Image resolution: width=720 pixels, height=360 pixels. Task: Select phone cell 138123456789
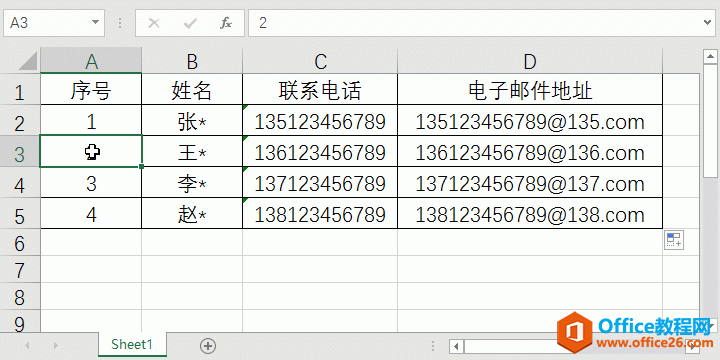point(320,214)
